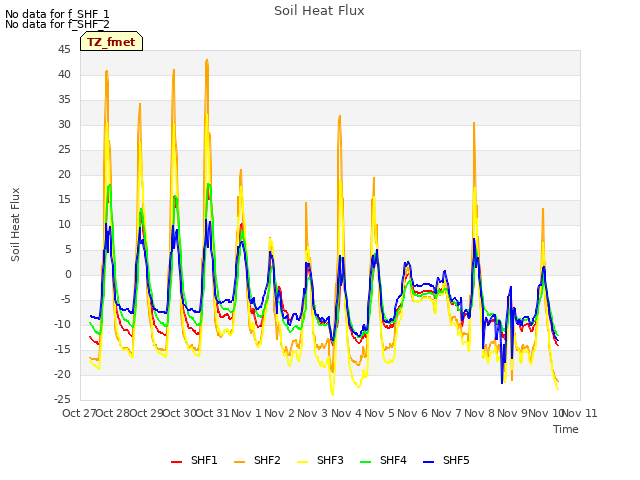Click the Nov 4 x-axis tick label

point(346,413)
